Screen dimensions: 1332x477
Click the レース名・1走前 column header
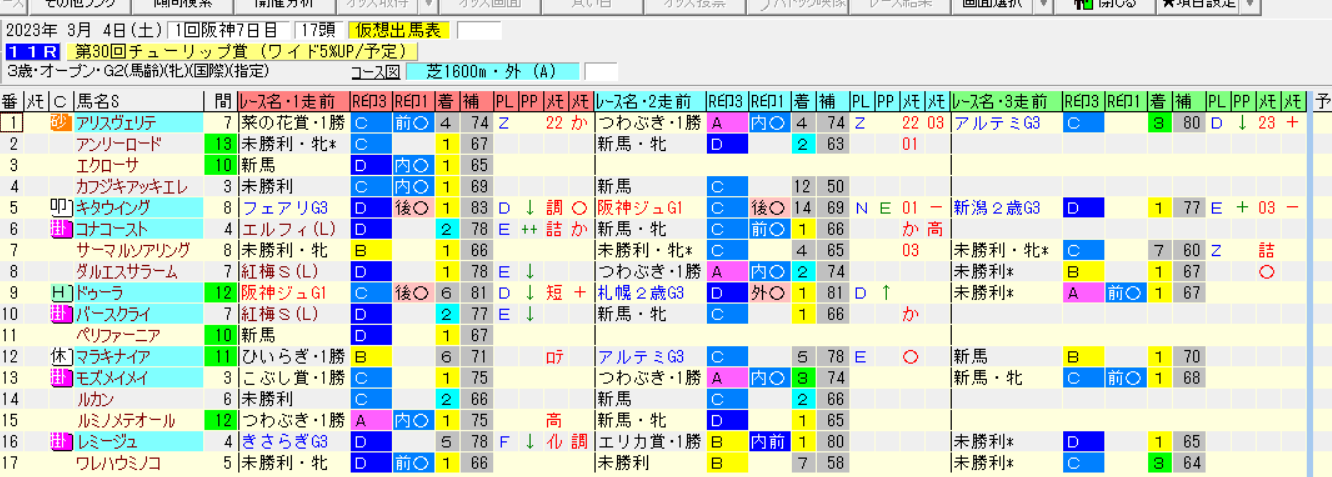point(293,101)
